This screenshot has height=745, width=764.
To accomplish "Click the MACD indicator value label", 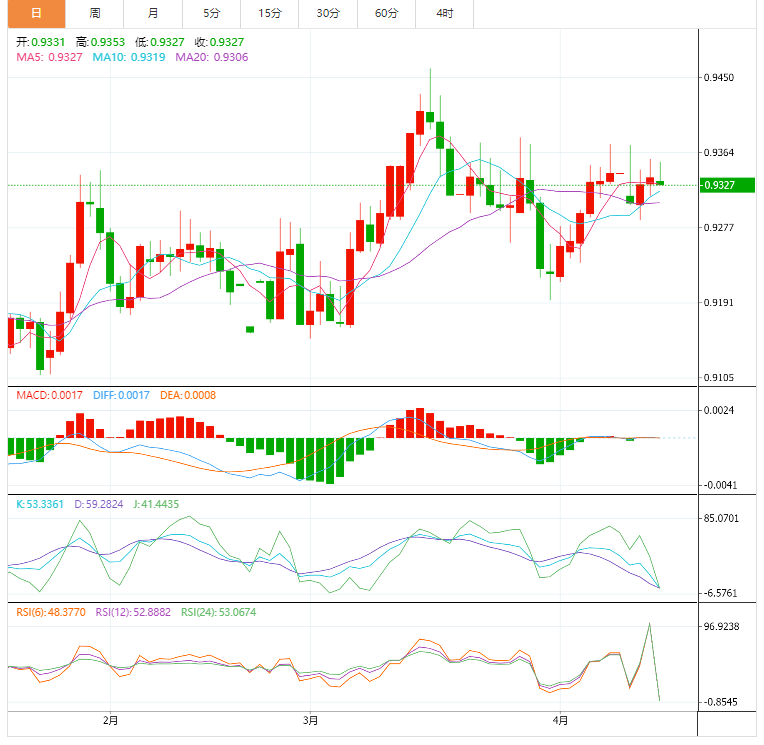I will click(49, 395).
